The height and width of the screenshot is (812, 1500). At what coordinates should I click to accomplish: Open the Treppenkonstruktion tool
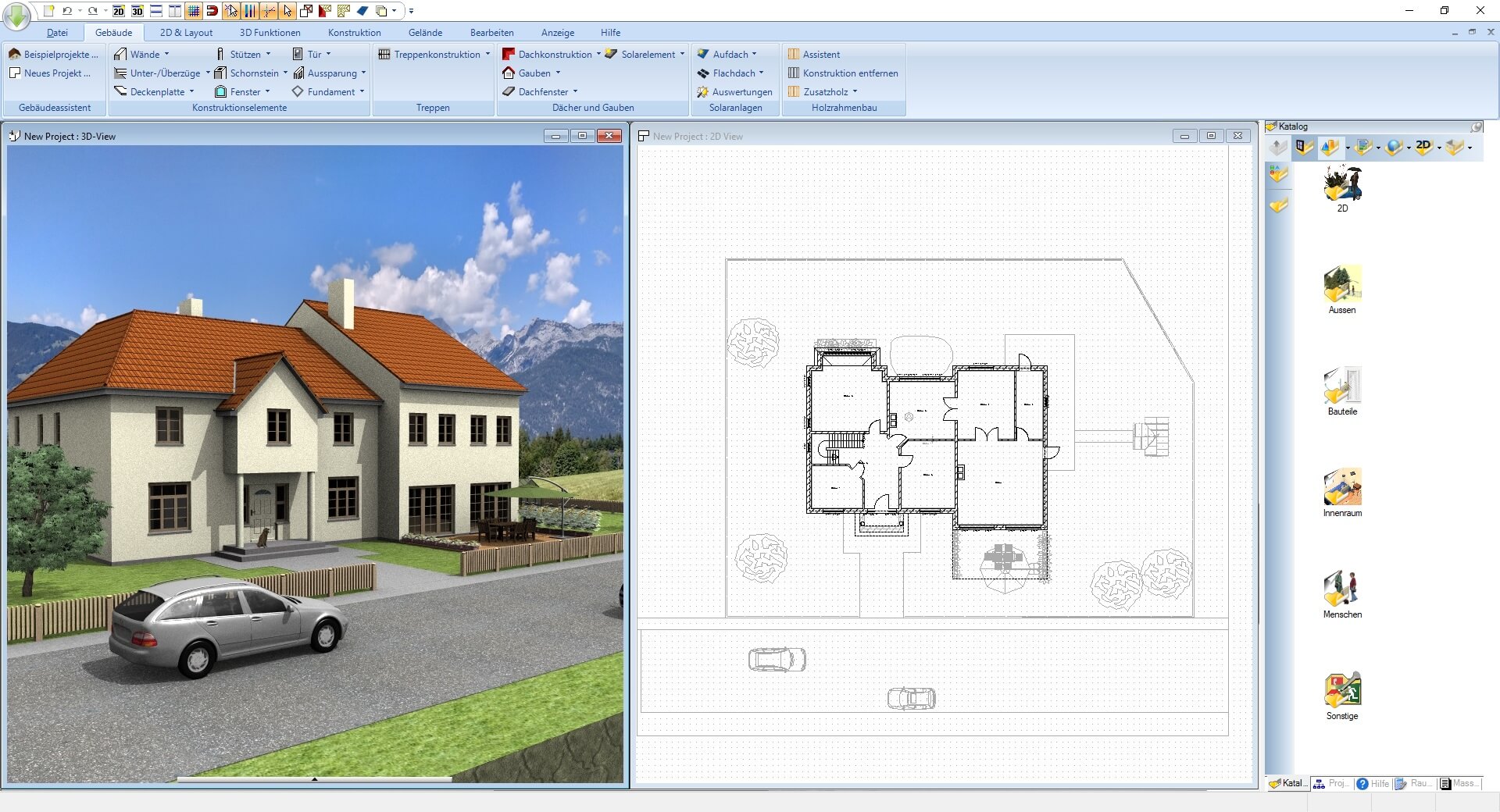coord(434,55)
